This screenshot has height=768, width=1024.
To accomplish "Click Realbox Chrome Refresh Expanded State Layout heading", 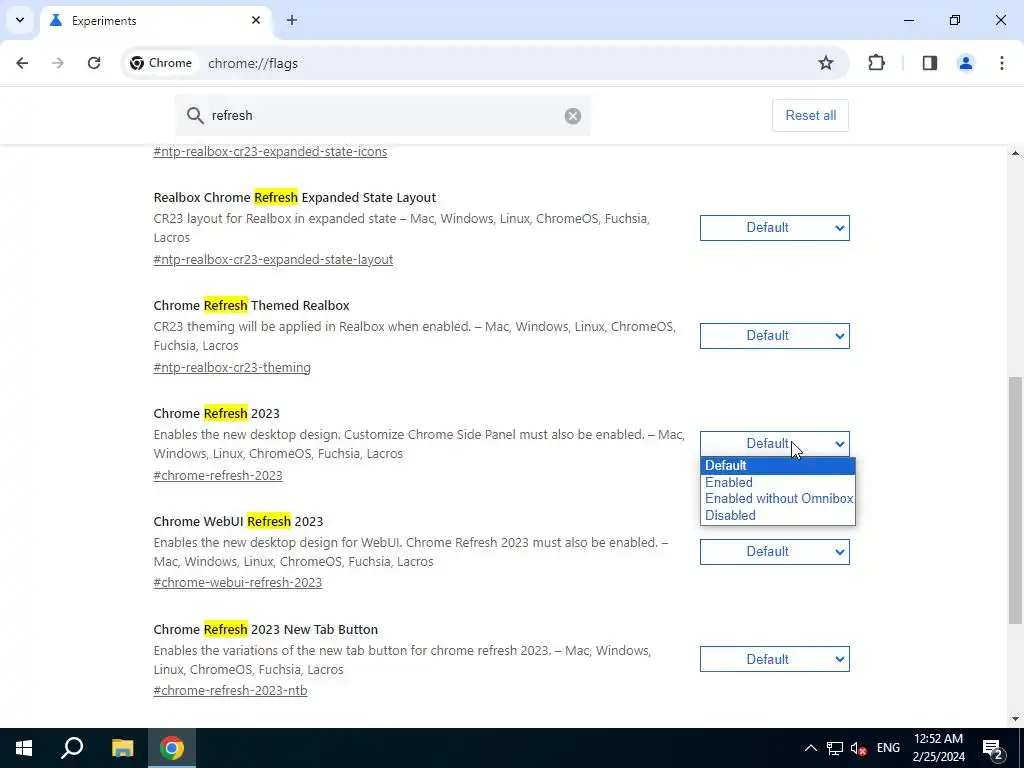I will coord(295,198).
